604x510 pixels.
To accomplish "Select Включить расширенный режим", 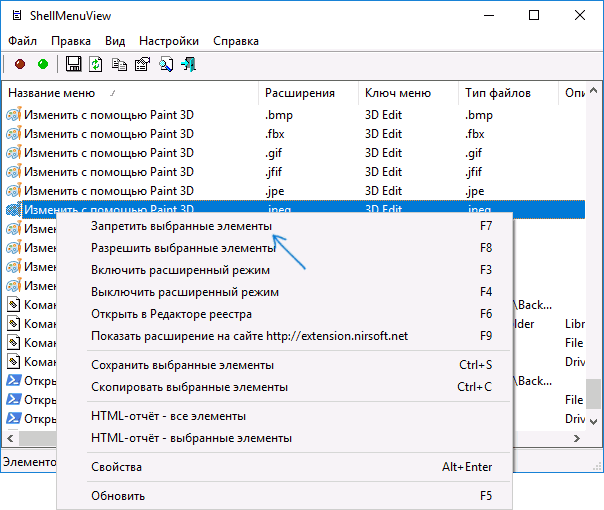I will tap(284, 270).
